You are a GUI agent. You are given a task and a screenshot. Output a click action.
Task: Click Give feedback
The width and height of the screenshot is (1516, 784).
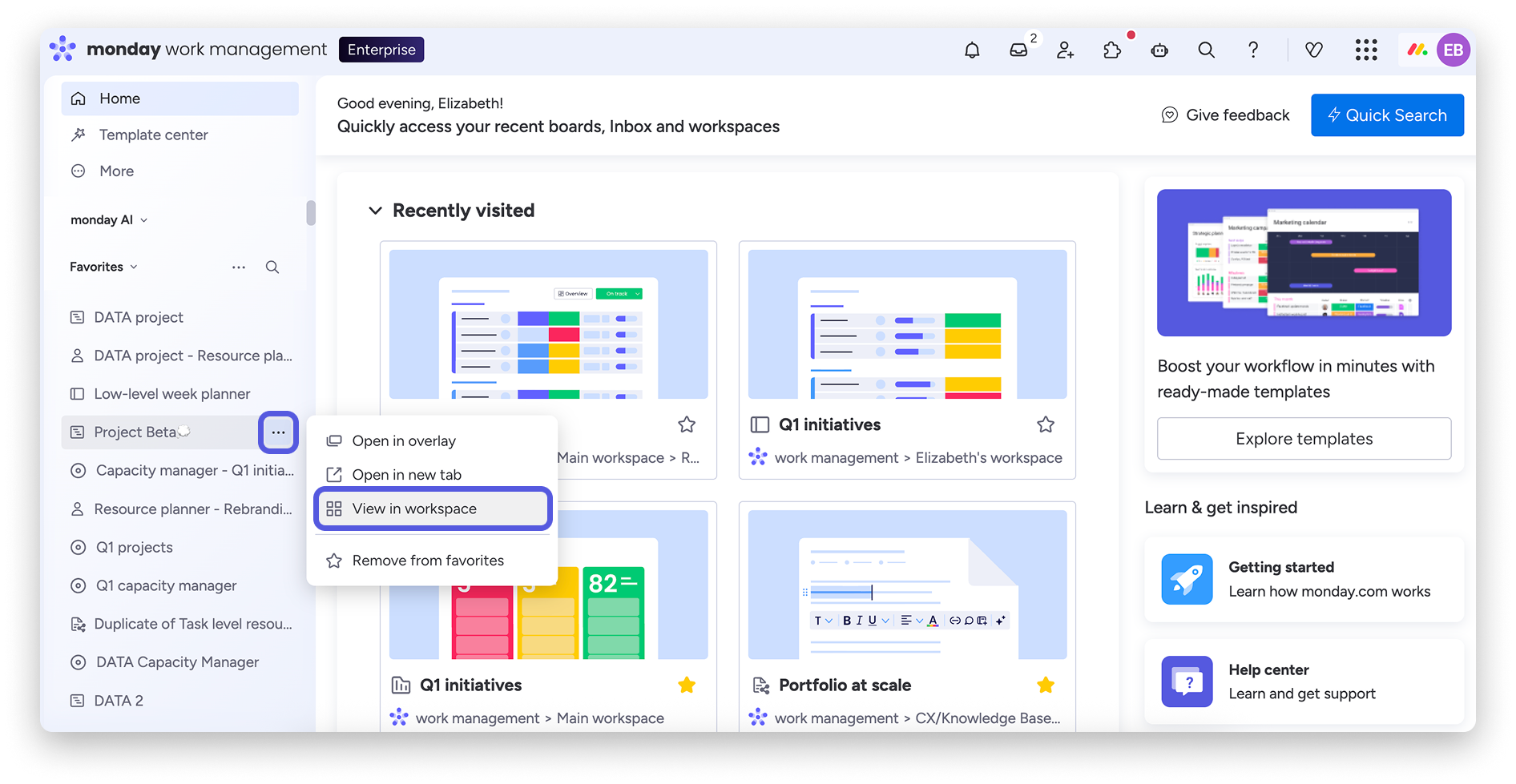click(1226, 115)
